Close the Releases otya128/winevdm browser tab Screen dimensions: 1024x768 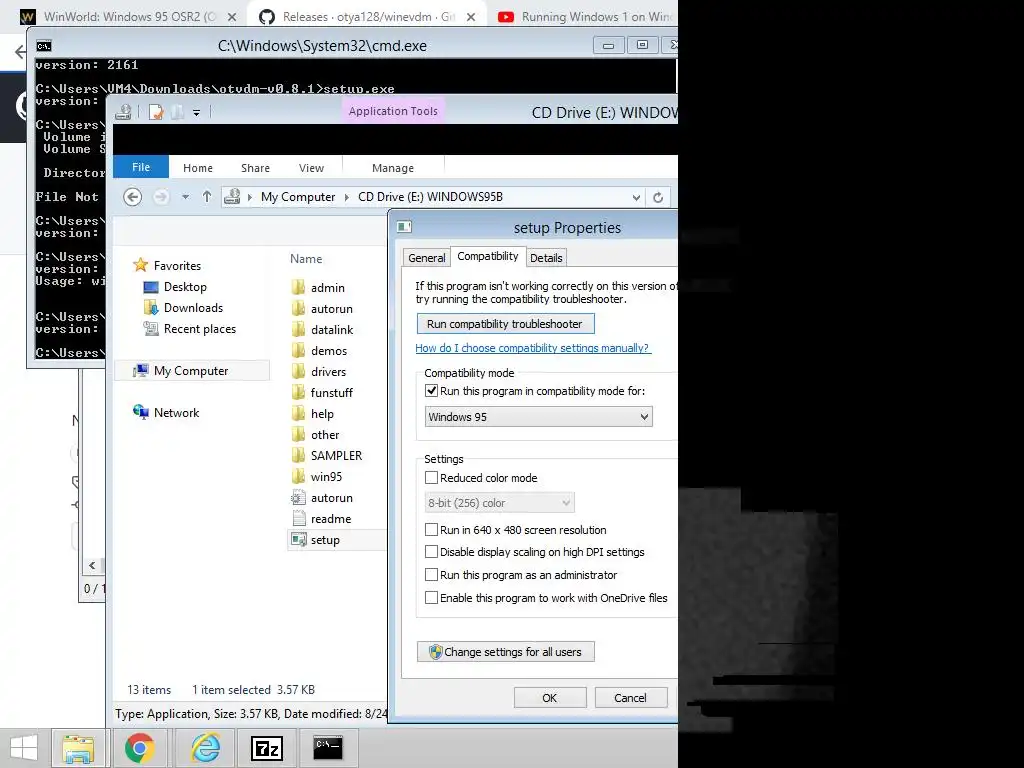tap(471, 17)
